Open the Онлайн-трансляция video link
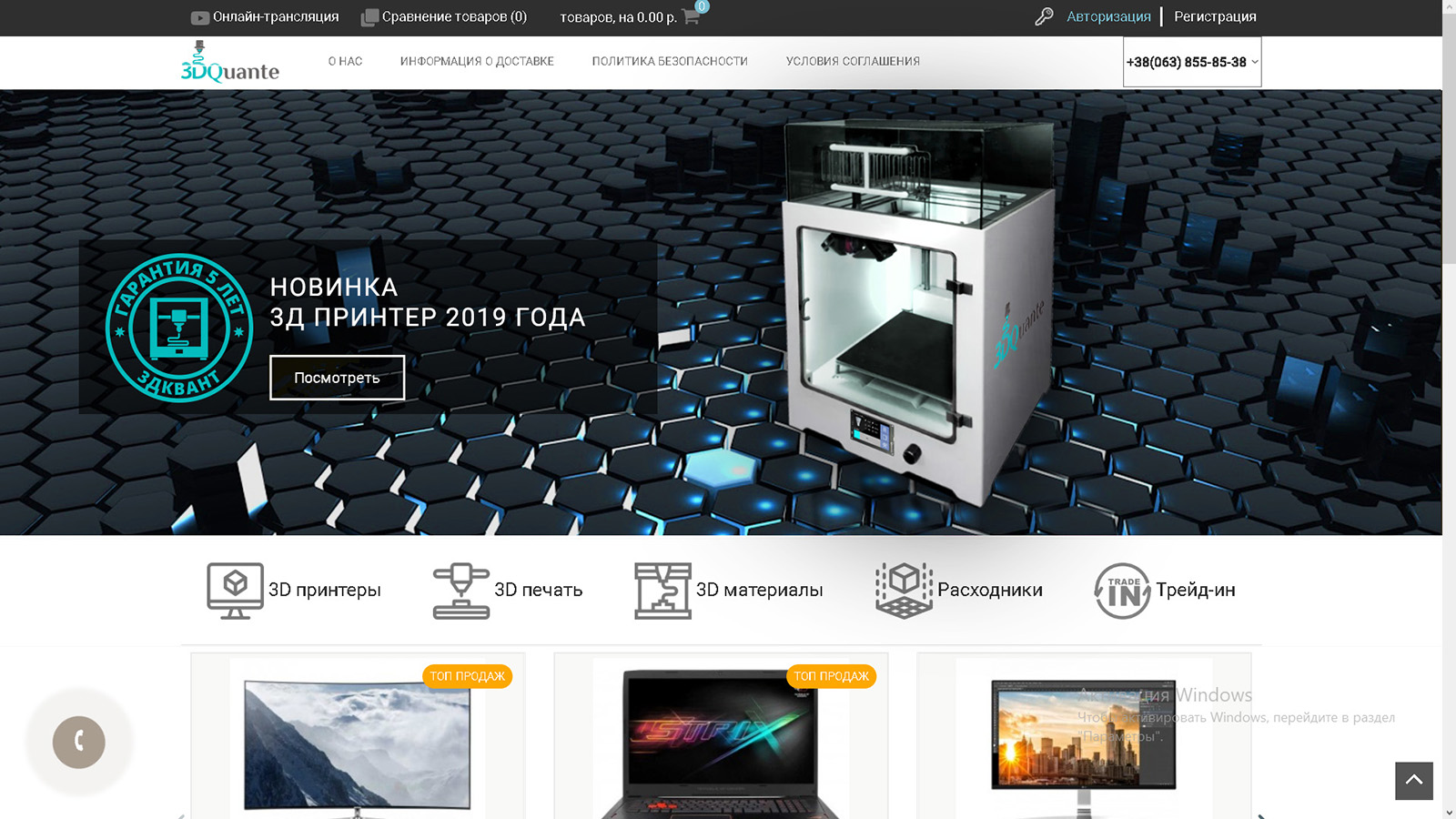This screenshot has height=819, width=1456. coord(265,16)
